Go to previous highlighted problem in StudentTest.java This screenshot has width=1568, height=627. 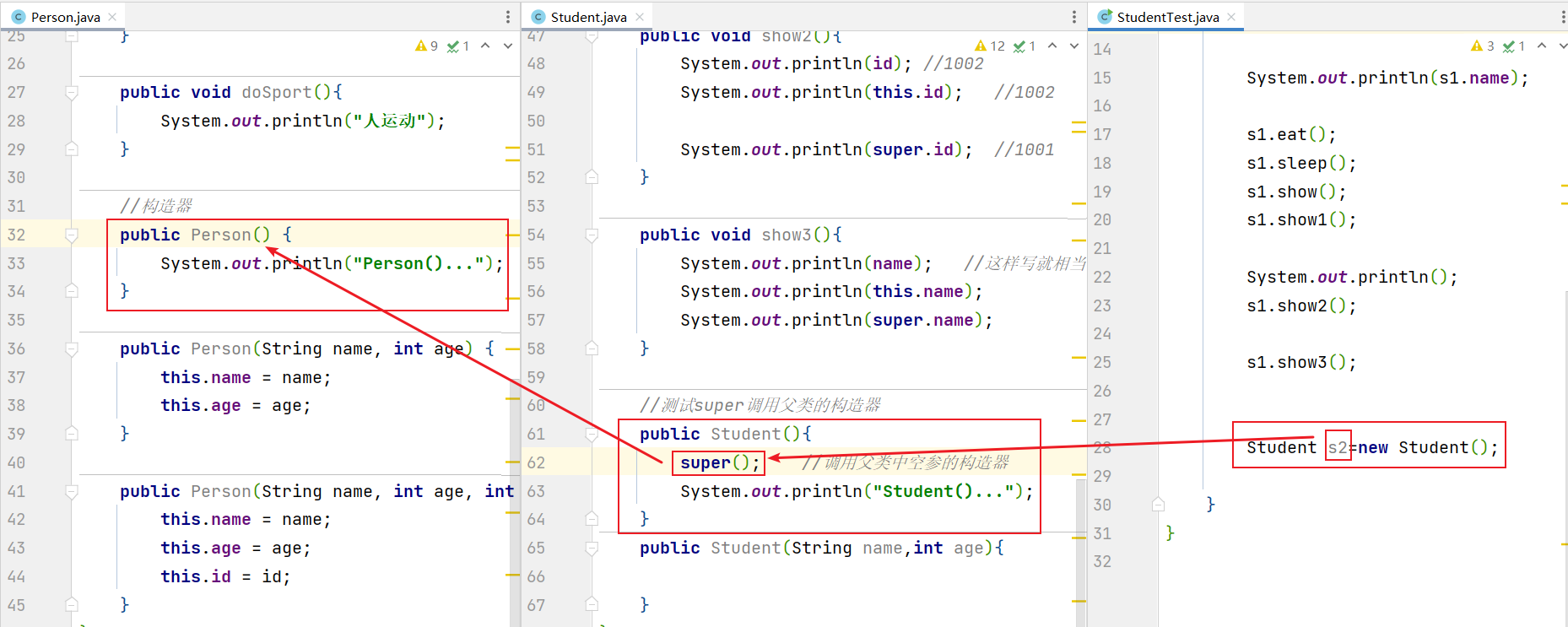click(1542, 46)
